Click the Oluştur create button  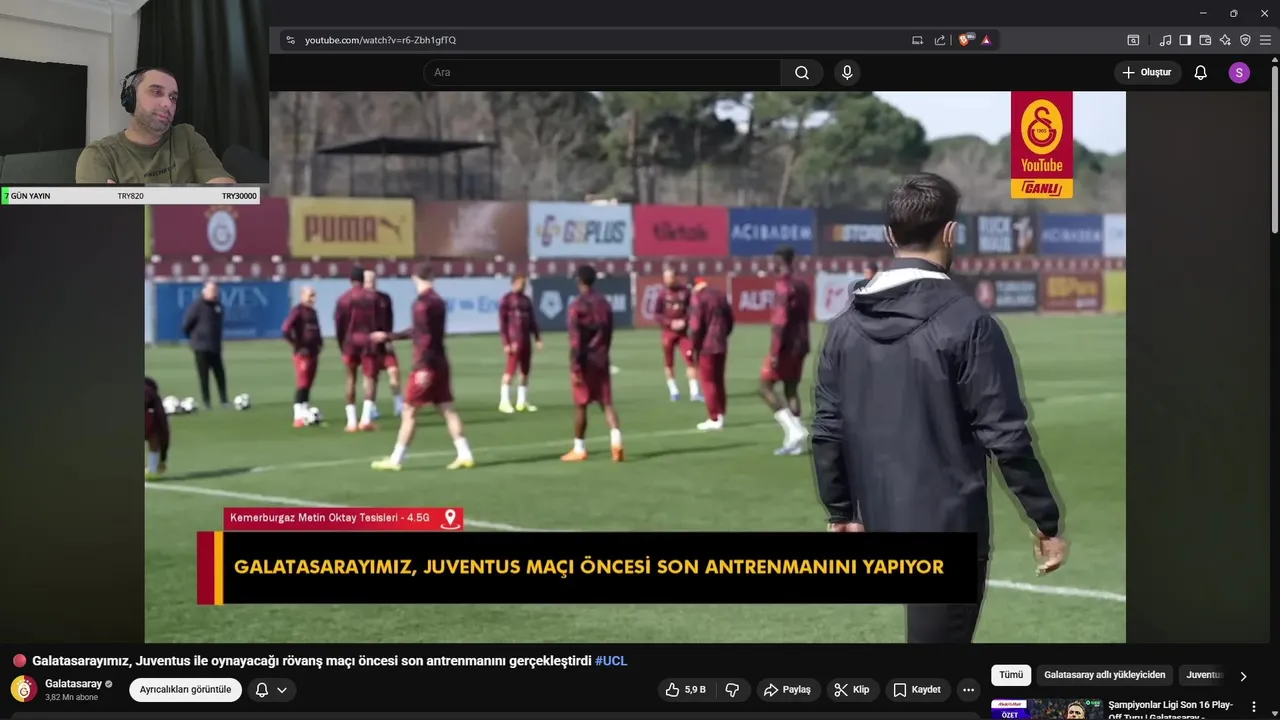pyautogui.click(x=1147, y=73)
